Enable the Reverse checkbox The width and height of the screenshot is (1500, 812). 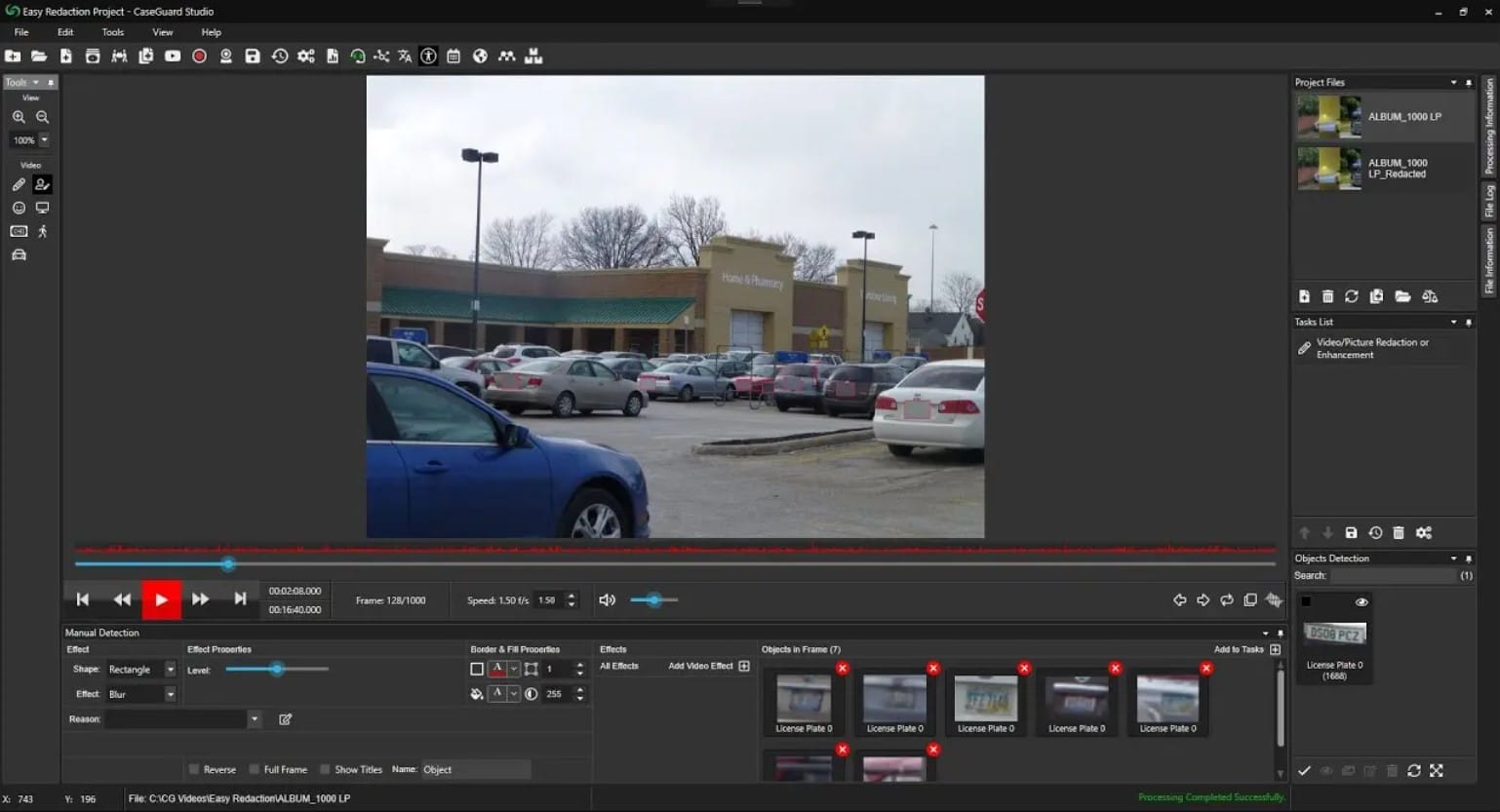point(194,769)
